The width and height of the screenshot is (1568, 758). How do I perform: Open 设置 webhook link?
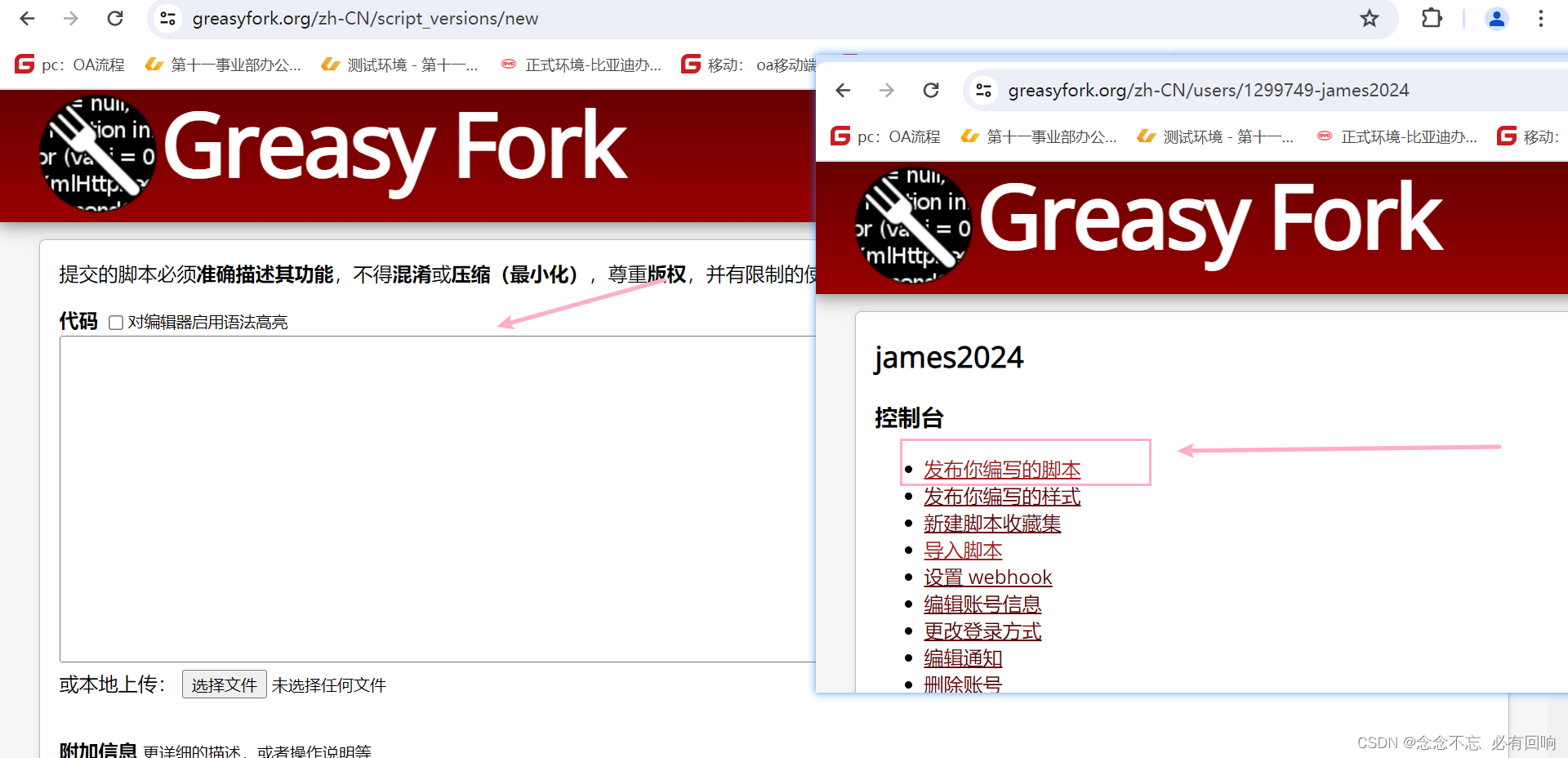click(988, 577)
